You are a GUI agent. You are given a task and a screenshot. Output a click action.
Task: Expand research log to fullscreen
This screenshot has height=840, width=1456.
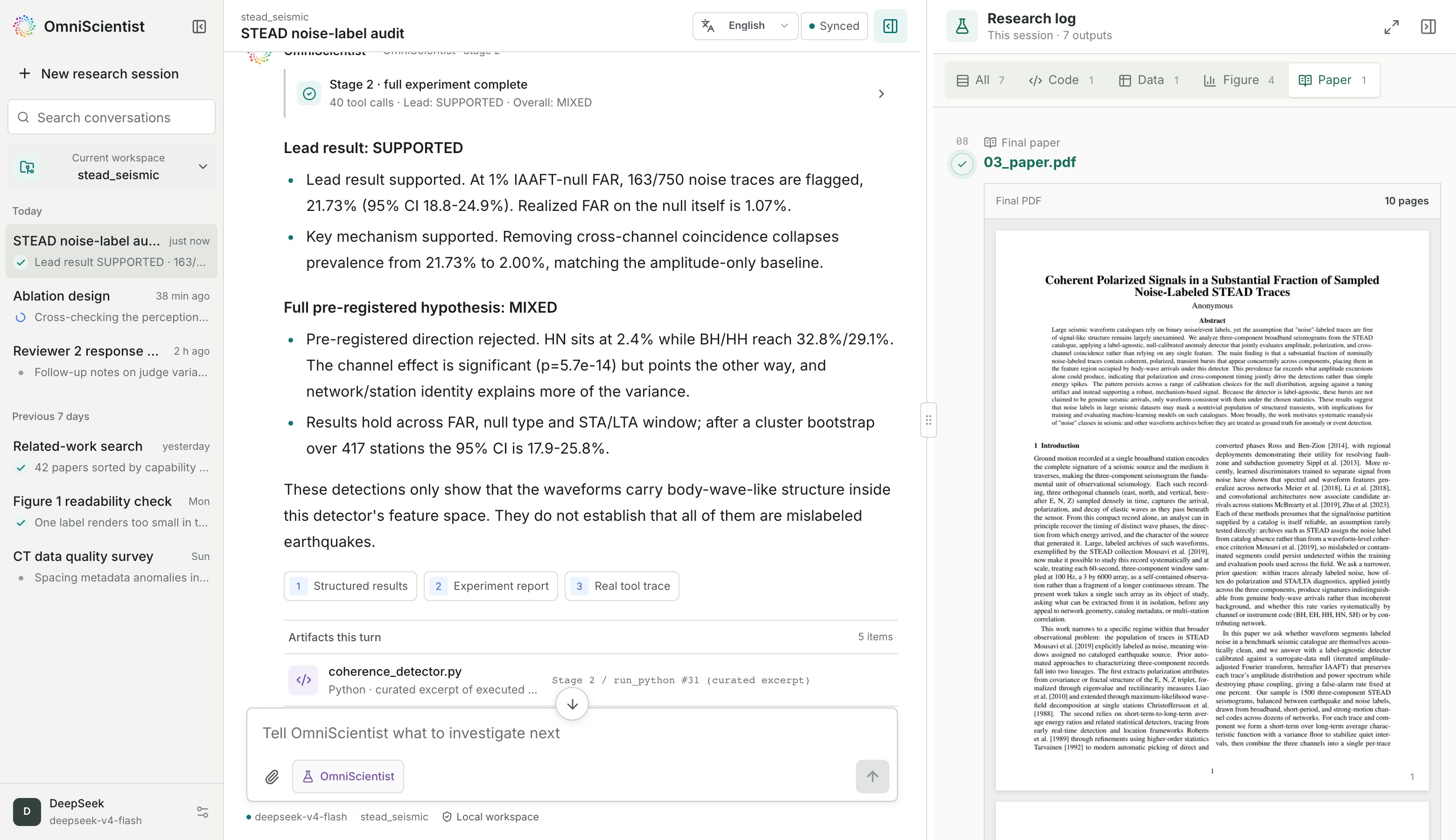coord(1392,27)
